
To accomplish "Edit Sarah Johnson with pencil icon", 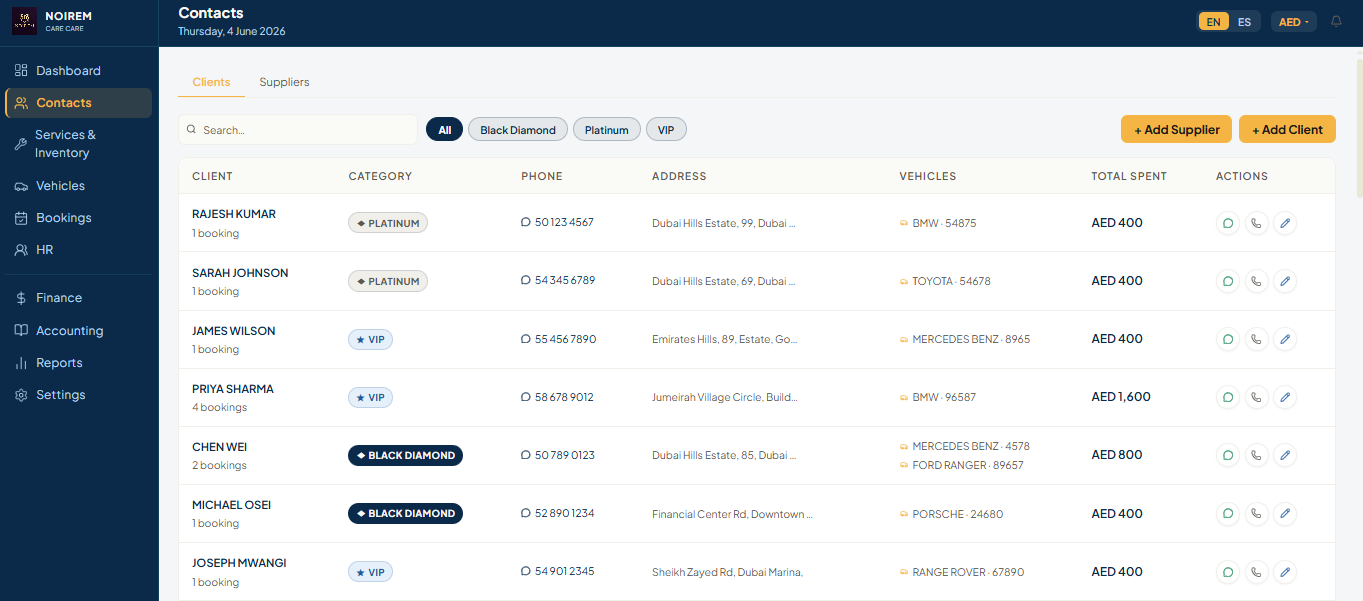I will click(x=1285, y=281).
